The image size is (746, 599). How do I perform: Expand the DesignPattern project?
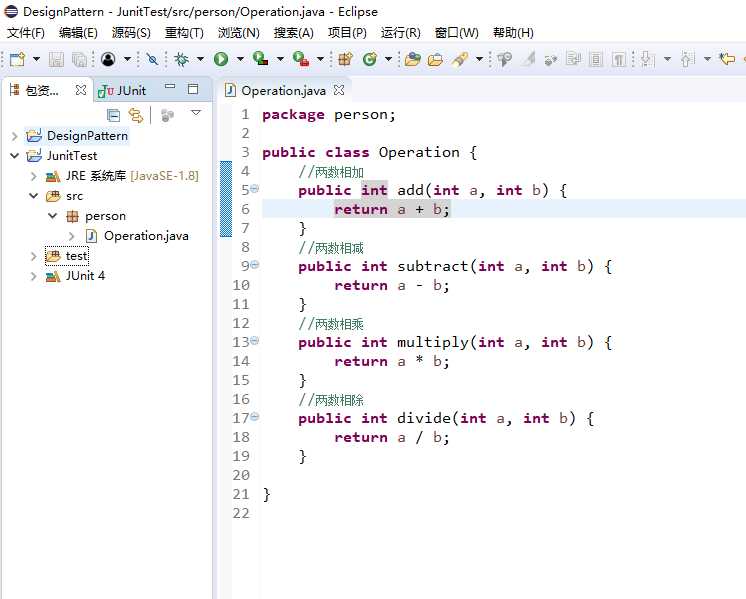click(14, 136)
